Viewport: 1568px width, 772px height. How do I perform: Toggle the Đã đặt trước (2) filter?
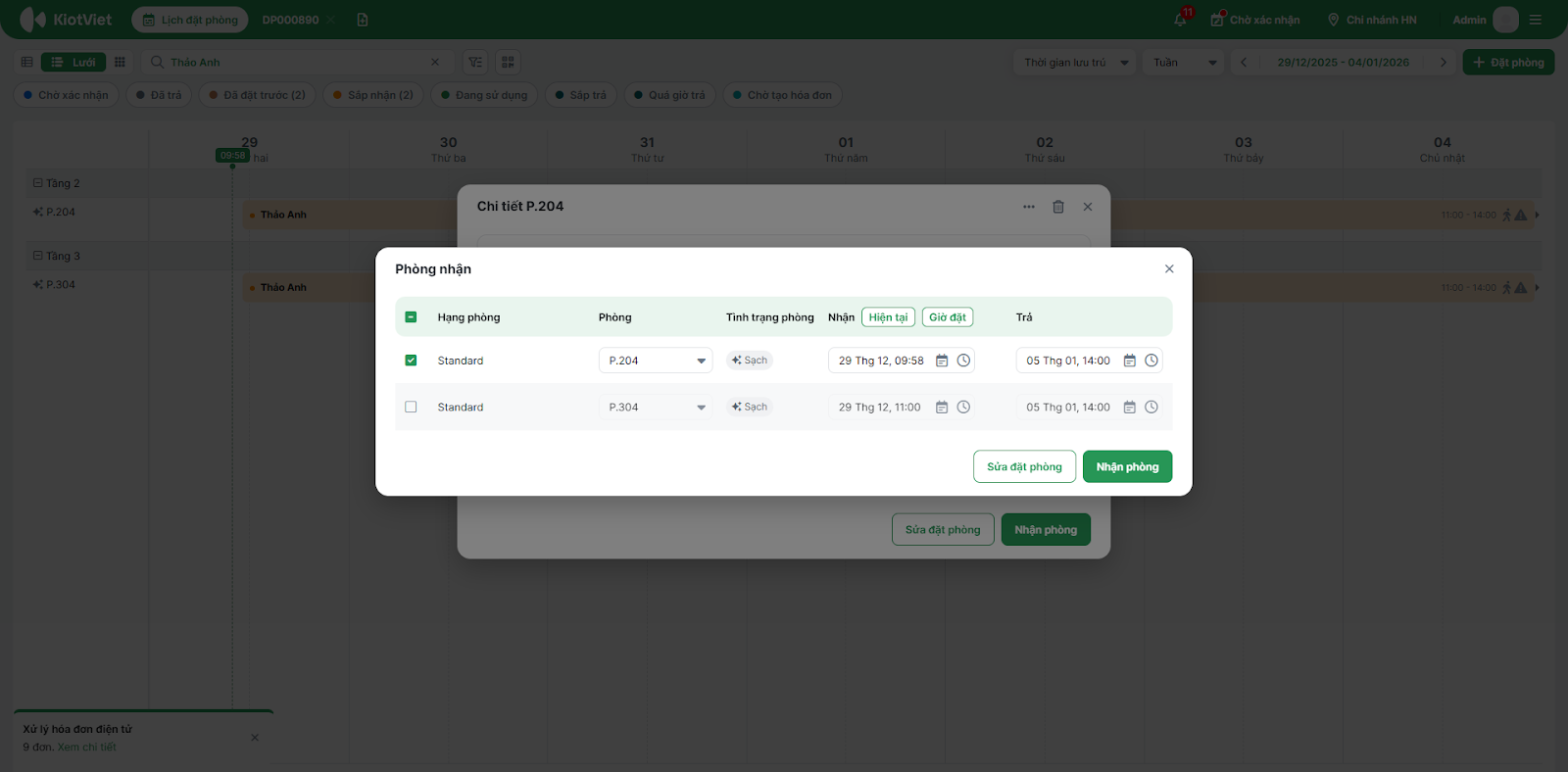point(258,95)
